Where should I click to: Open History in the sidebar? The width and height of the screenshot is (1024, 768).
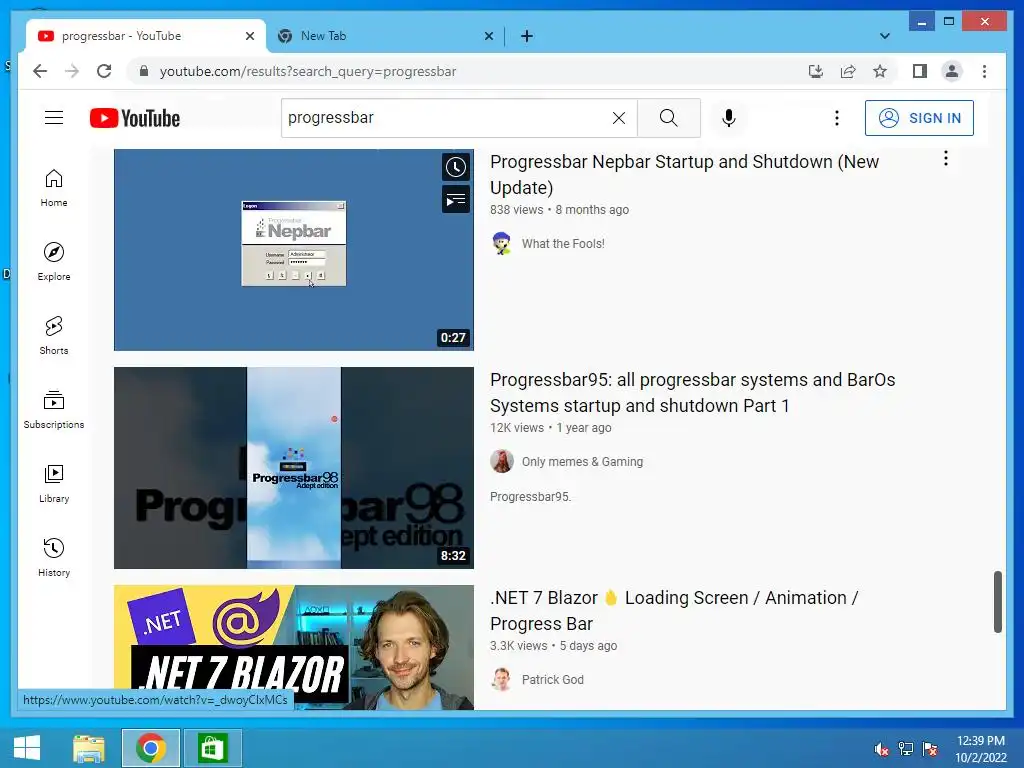54,557
